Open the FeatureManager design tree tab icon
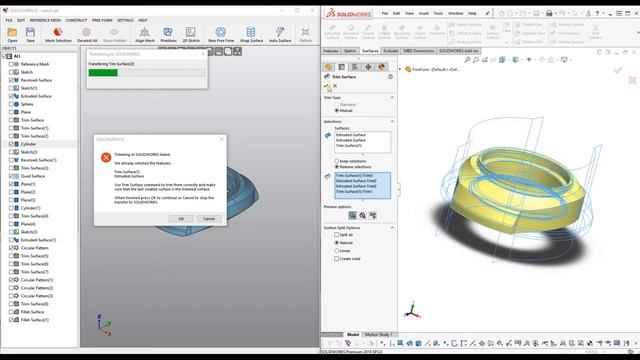640x360 pixels. tap(329, 67)
